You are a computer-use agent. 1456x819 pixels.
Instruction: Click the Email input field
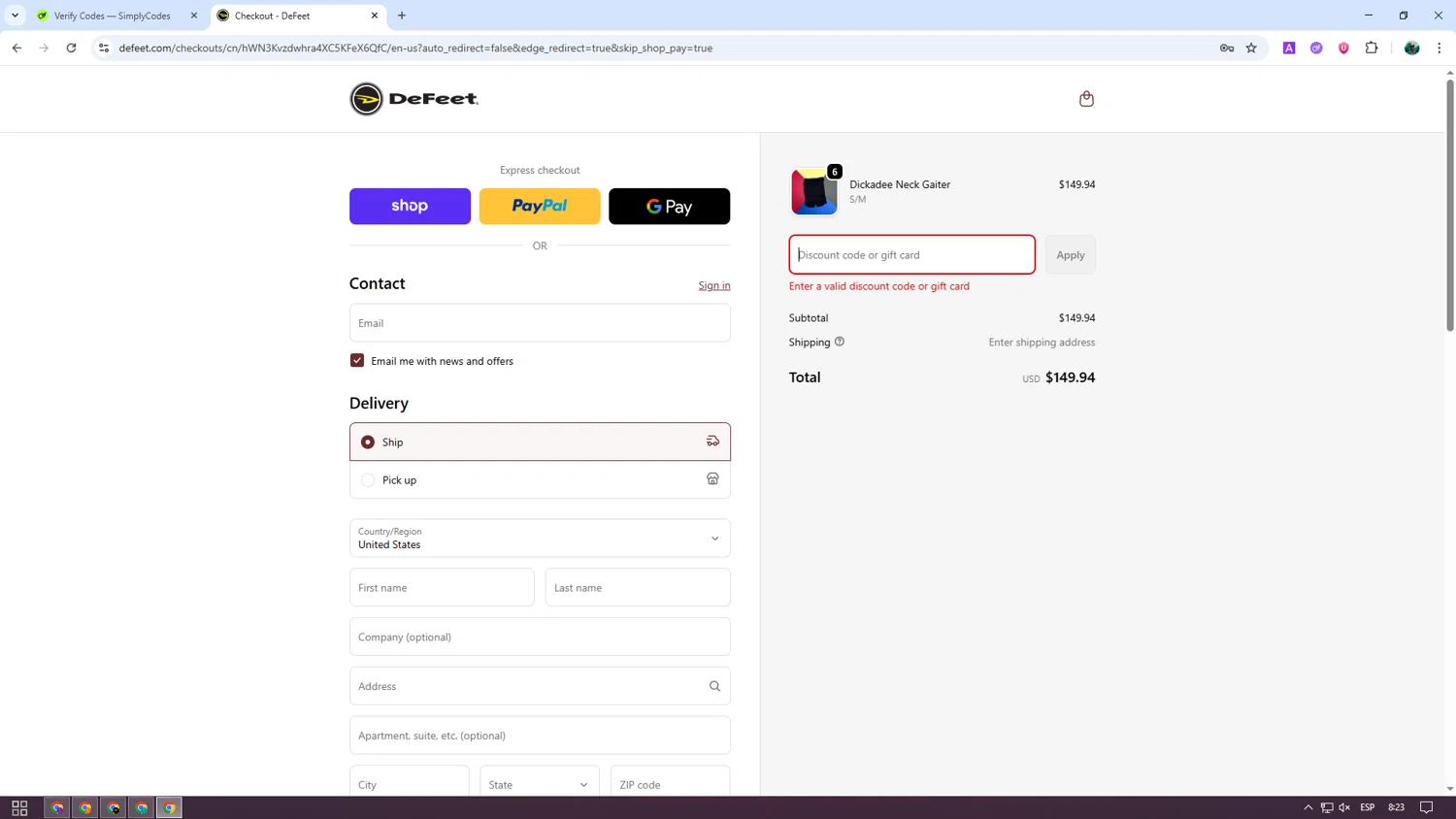click(x=540, y=322)
